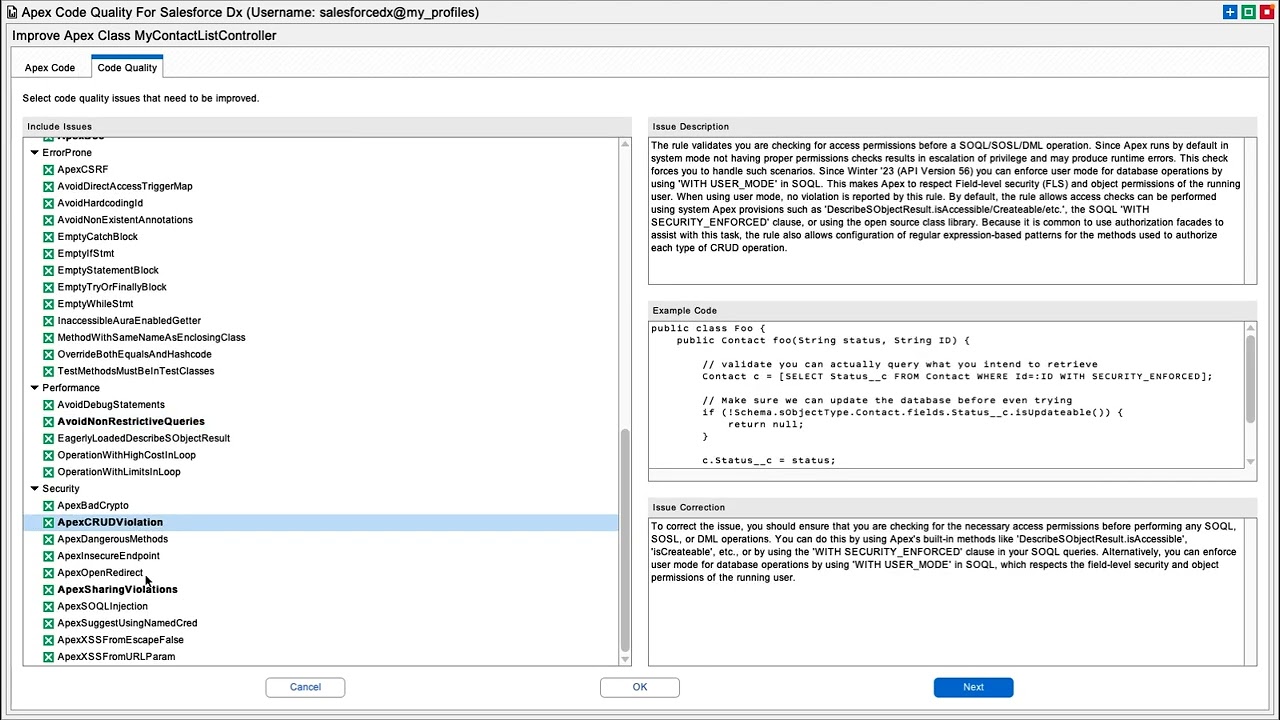Screen dimensions: 1280x720
Task: Select the ApexSharingViolations issue
Action: (117, 590)
